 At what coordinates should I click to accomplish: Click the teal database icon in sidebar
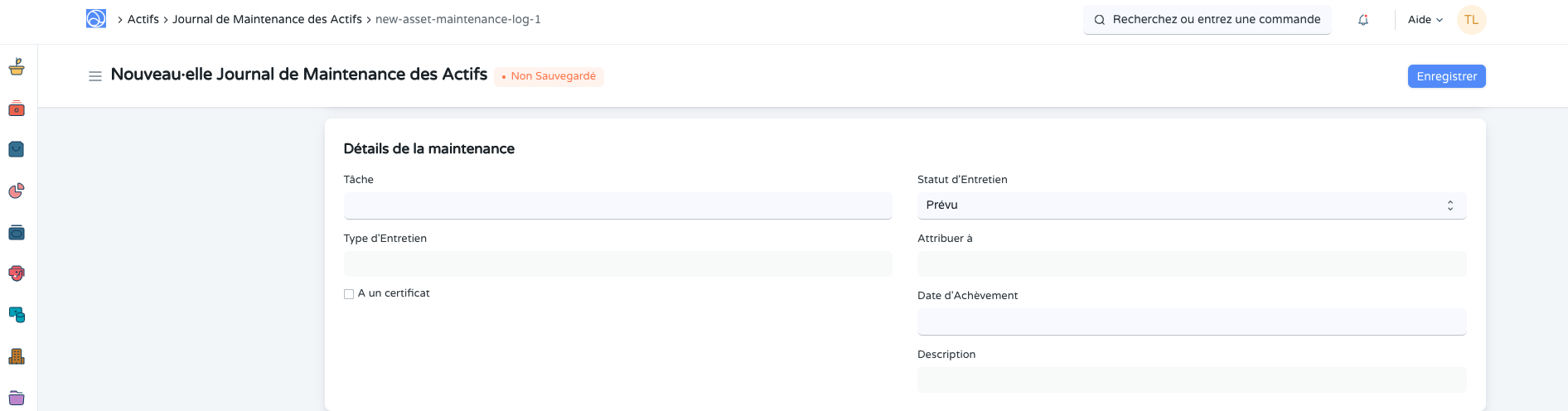[17, 315]
